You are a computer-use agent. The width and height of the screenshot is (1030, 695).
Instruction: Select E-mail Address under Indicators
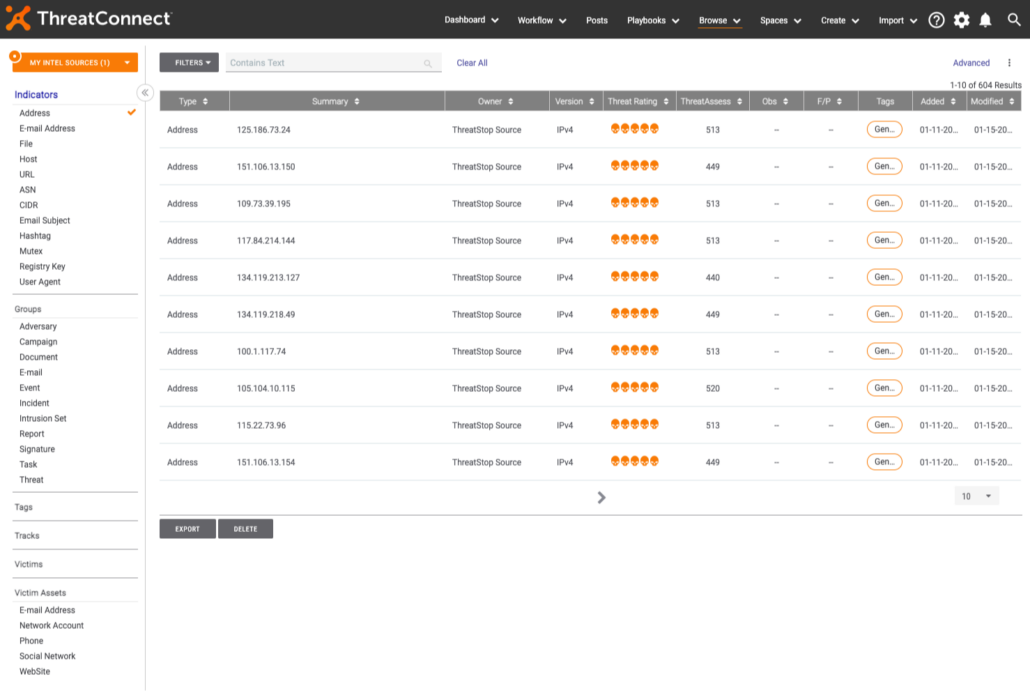click(47, 128)
